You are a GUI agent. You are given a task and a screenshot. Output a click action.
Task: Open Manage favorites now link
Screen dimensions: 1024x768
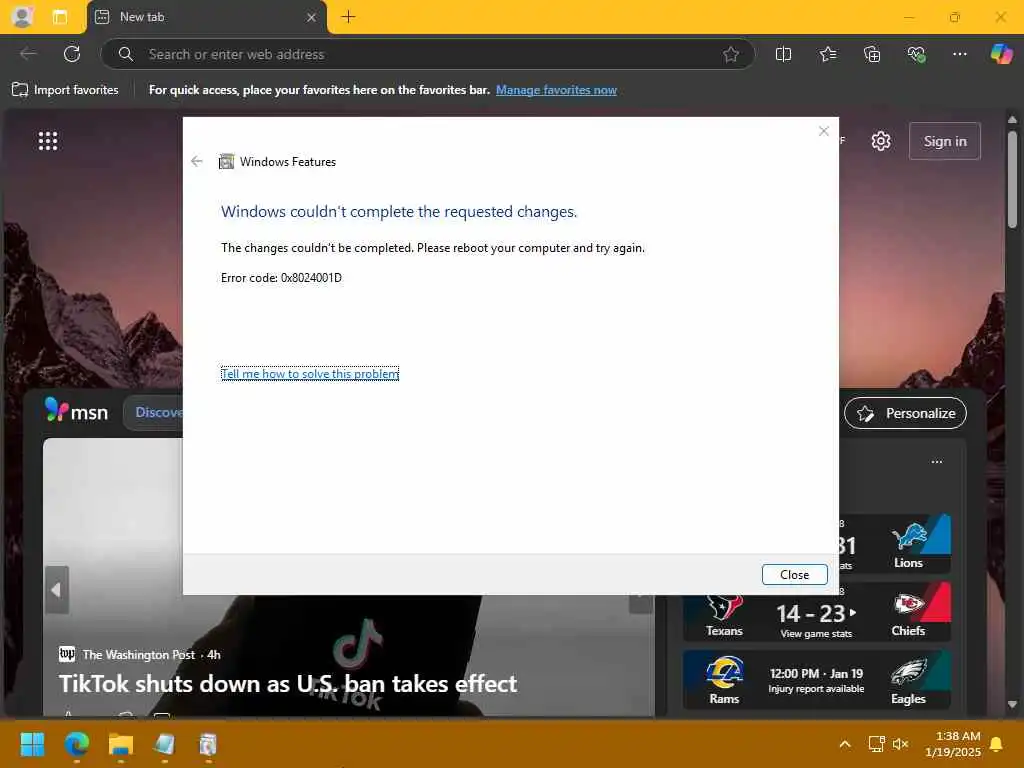click(556, 90)
